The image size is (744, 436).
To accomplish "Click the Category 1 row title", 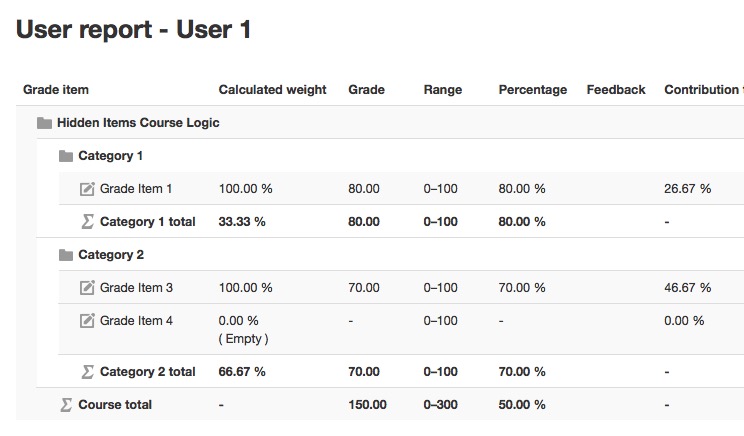I will (x=111, y=156).
